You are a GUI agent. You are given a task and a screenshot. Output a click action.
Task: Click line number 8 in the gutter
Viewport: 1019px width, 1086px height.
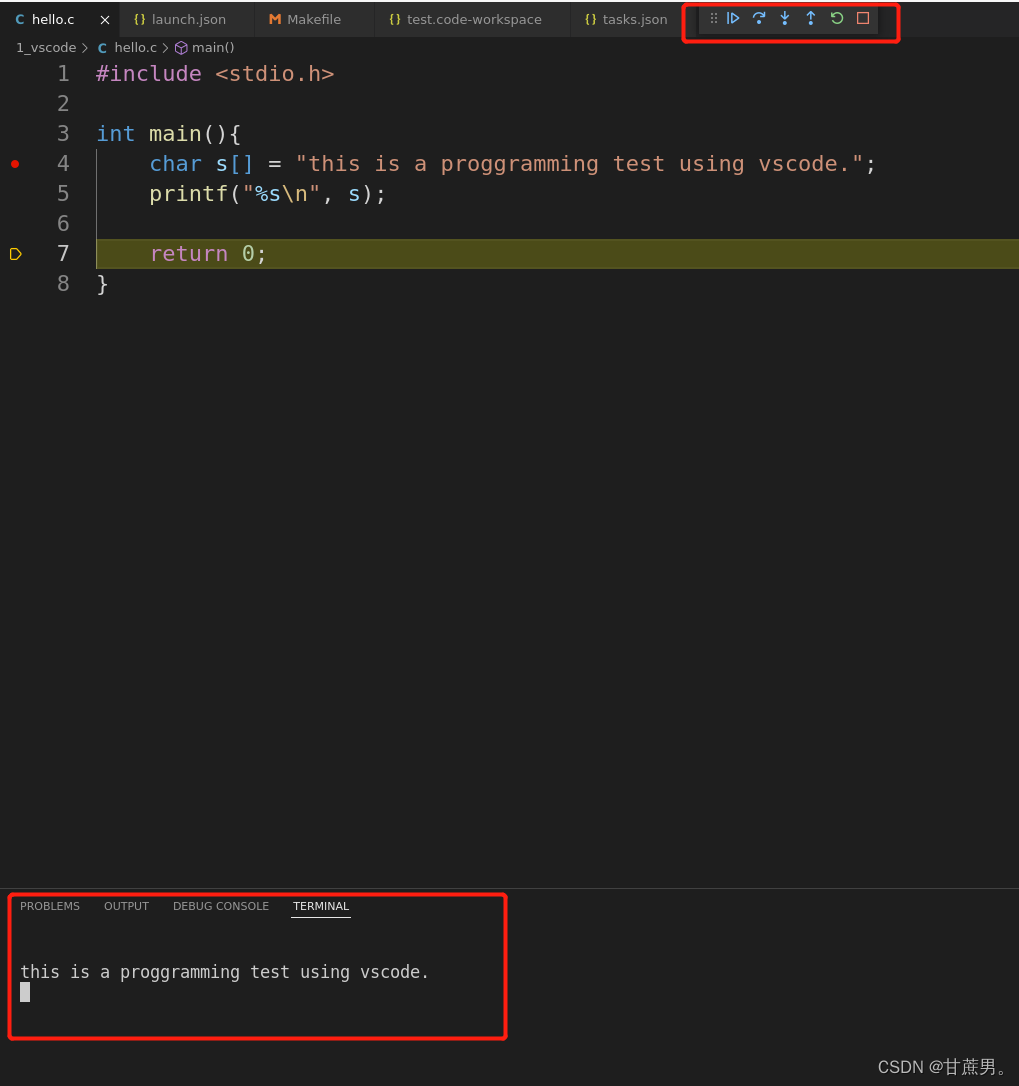pos(63,284)
